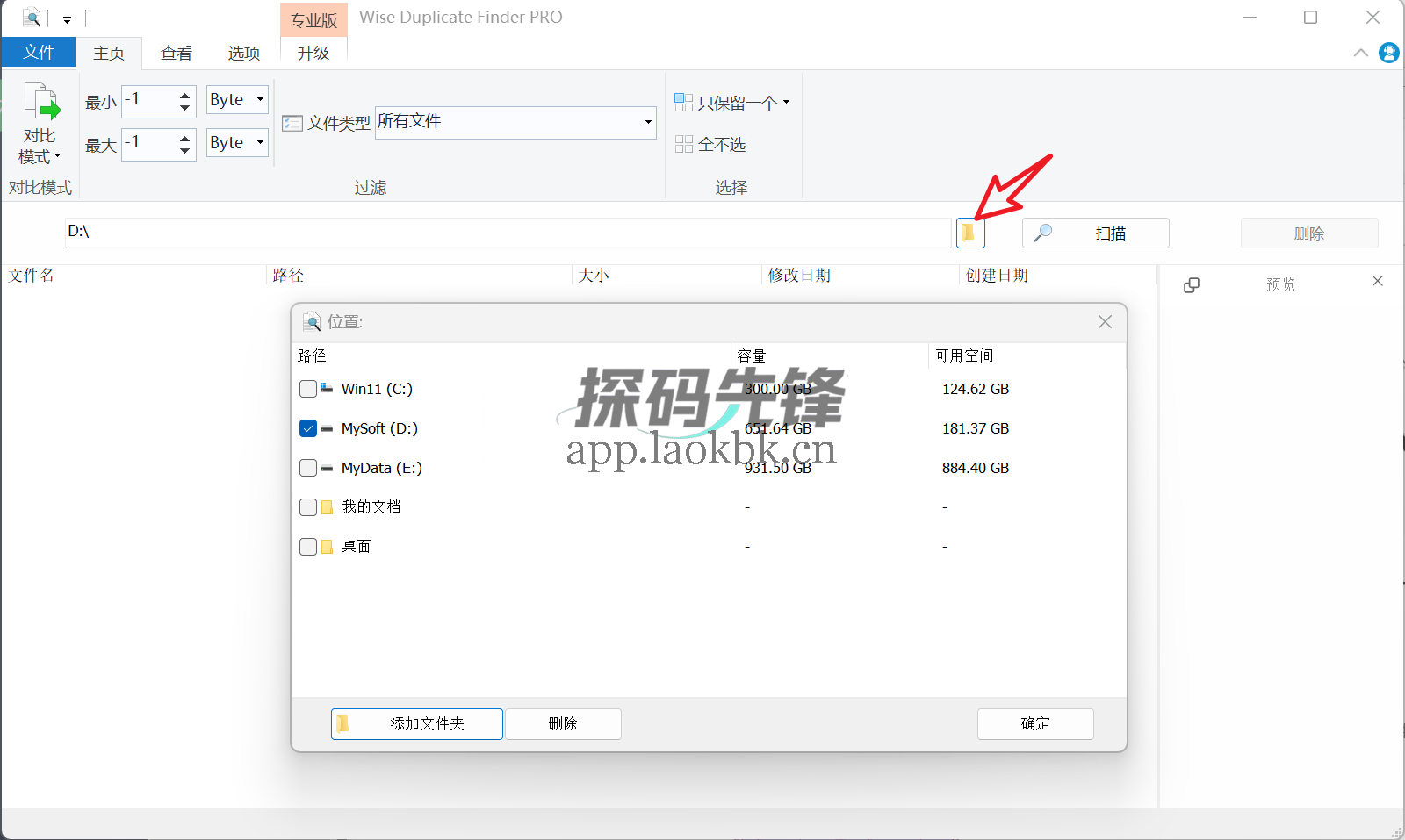Click the 我的文档 folder icon

[x=327, y=507]
